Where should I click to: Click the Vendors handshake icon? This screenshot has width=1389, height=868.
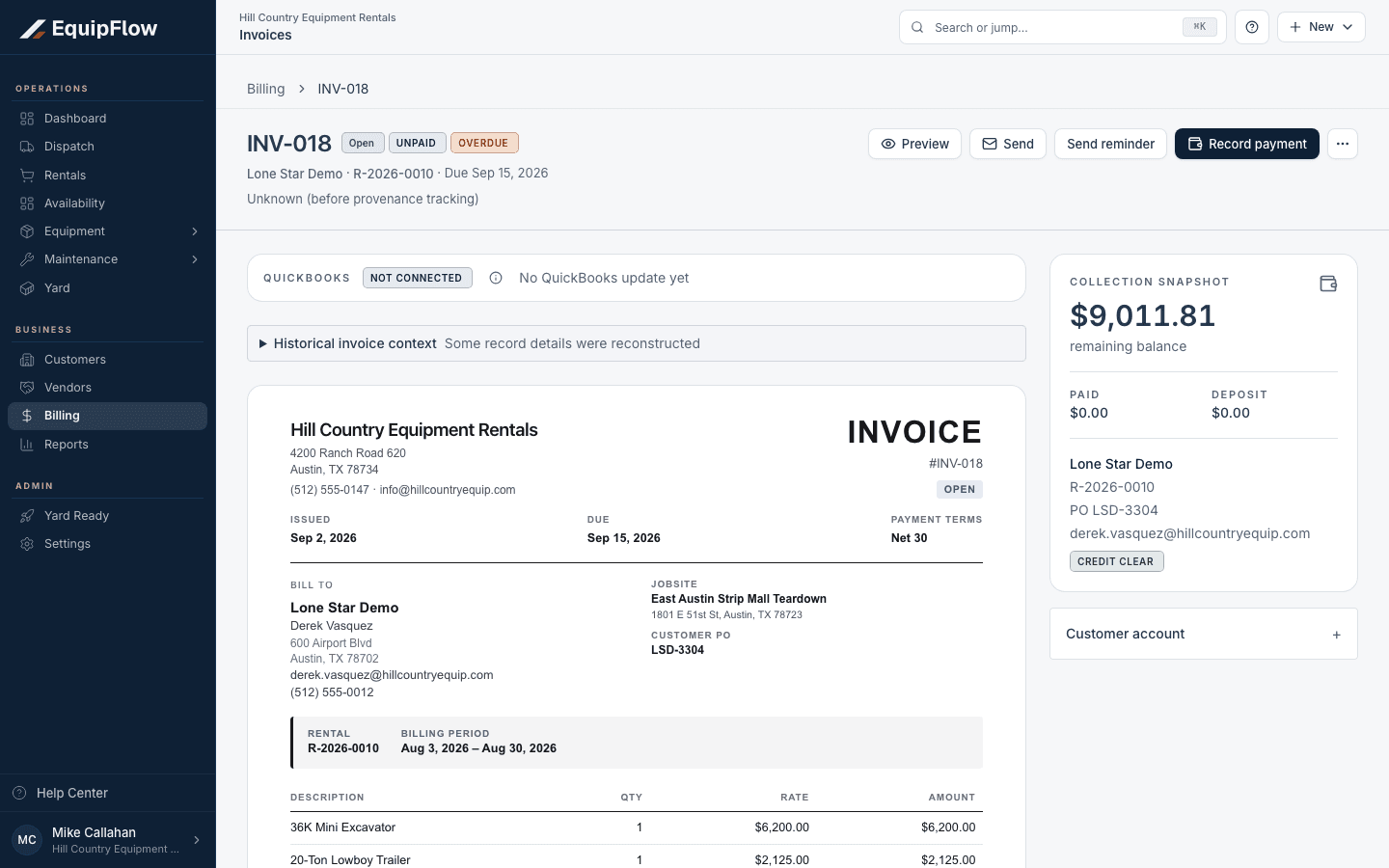coord(27,388)
